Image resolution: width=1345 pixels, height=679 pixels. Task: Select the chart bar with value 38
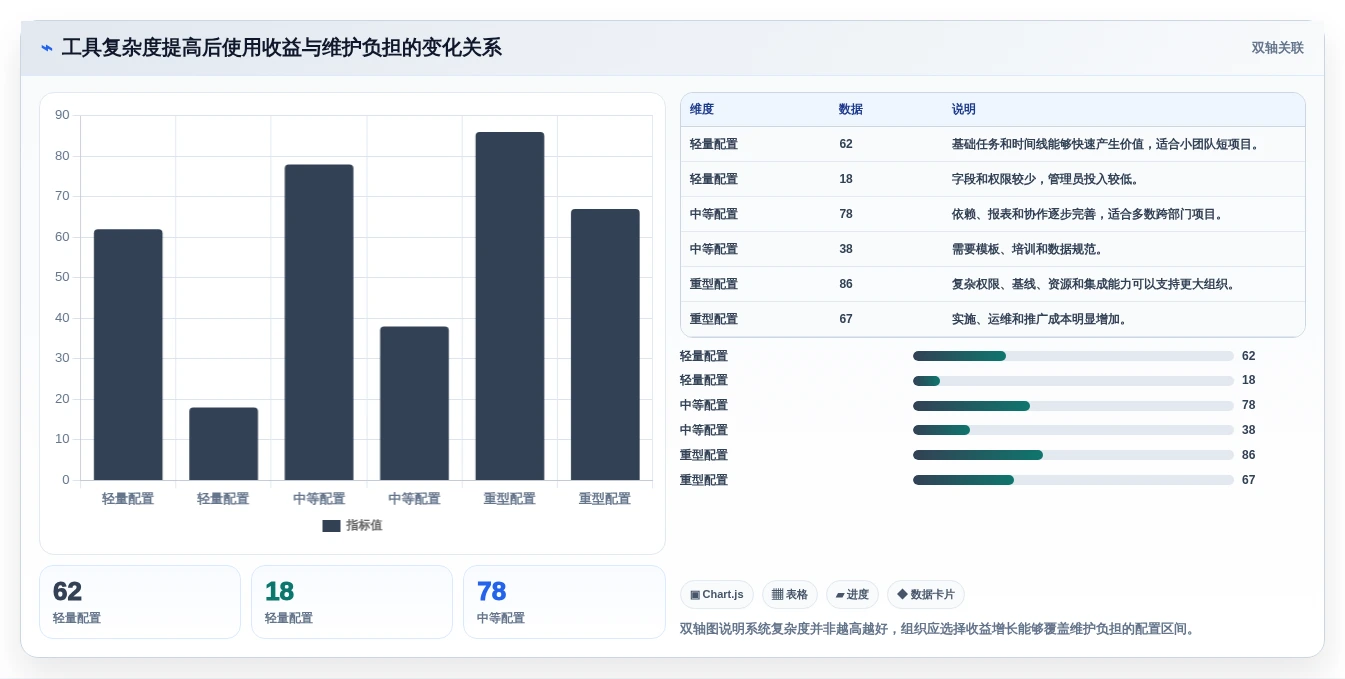414,403
